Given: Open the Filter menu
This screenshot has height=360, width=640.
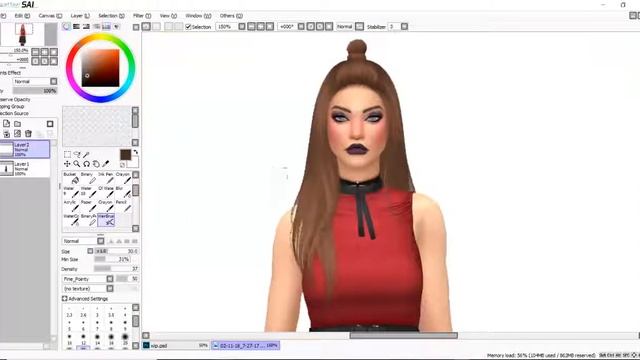Looking at the screenshot, I should pos(142,16).
